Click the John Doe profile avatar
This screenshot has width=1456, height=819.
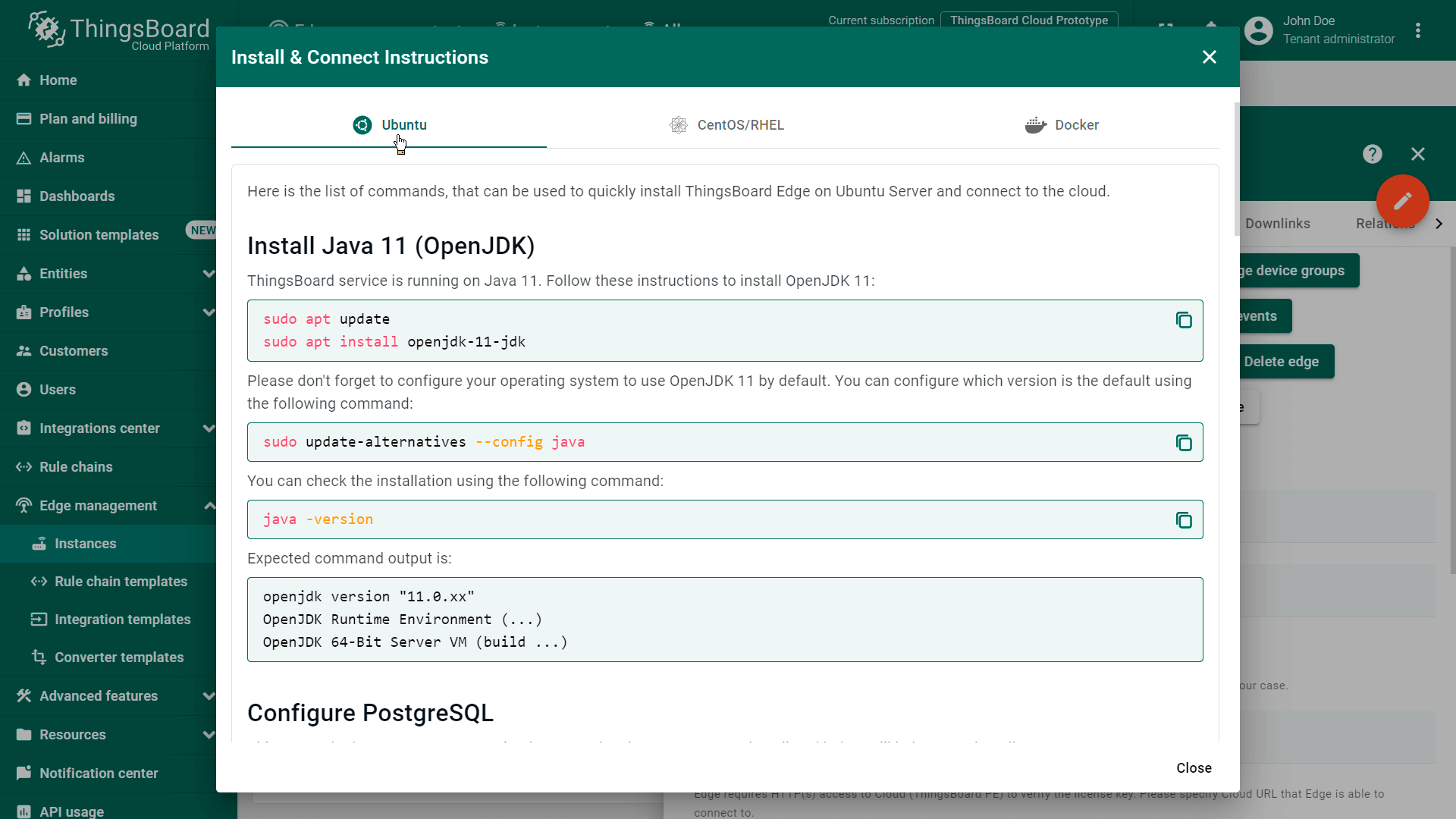tap(1258, 30)
